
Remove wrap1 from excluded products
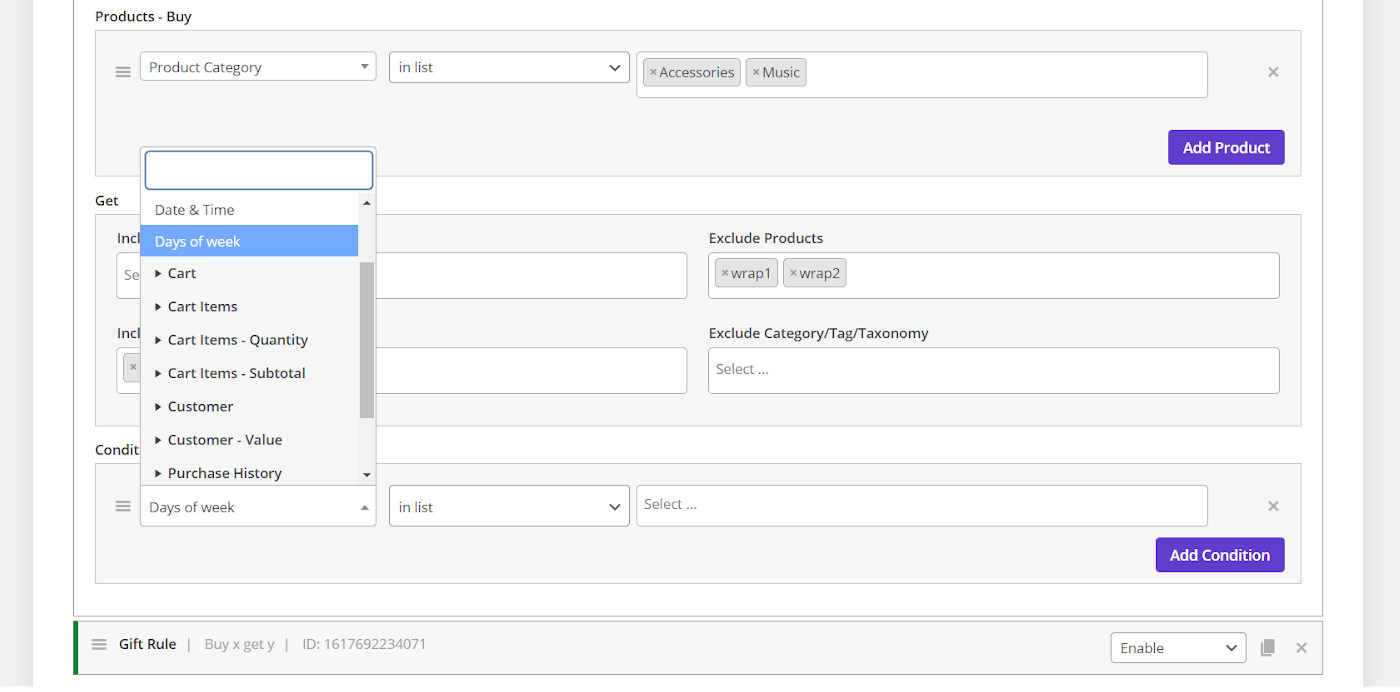coord(725,274)
